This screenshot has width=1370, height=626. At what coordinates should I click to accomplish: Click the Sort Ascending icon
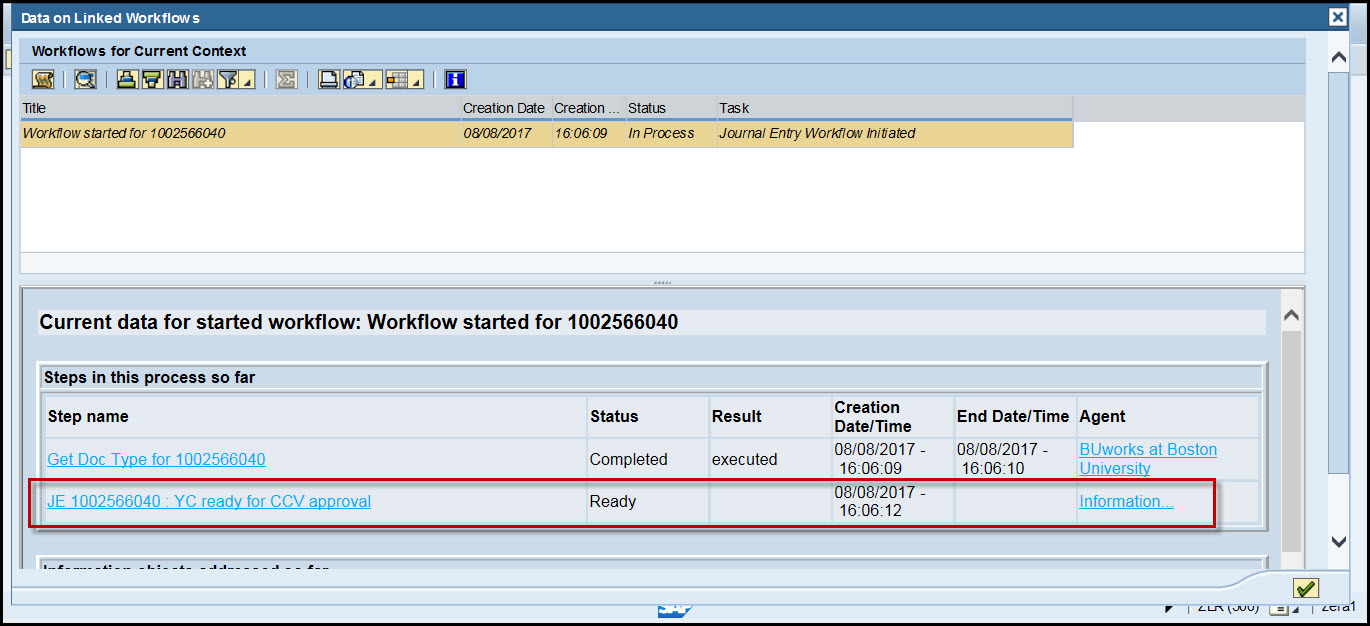tap(126, 79)
